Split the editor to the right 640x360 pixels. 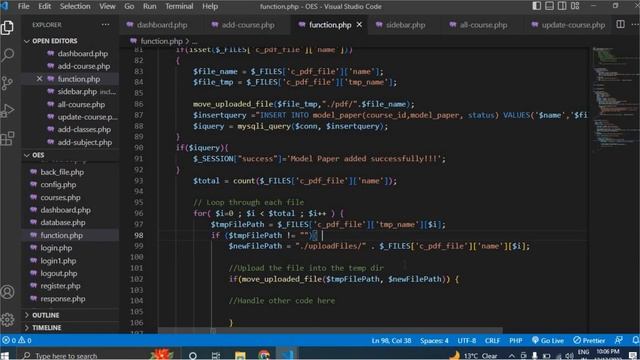[x=620, y=24]
